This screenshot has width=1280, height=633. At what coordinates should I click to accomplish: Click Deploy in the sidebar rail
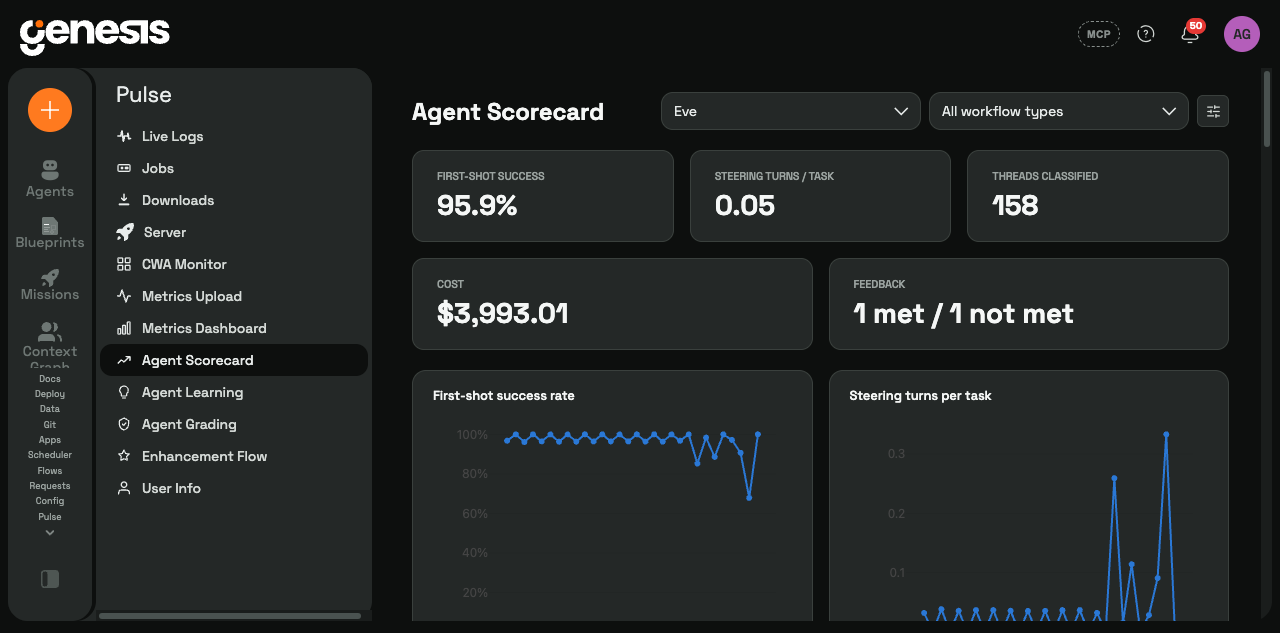tap(50, 394)
